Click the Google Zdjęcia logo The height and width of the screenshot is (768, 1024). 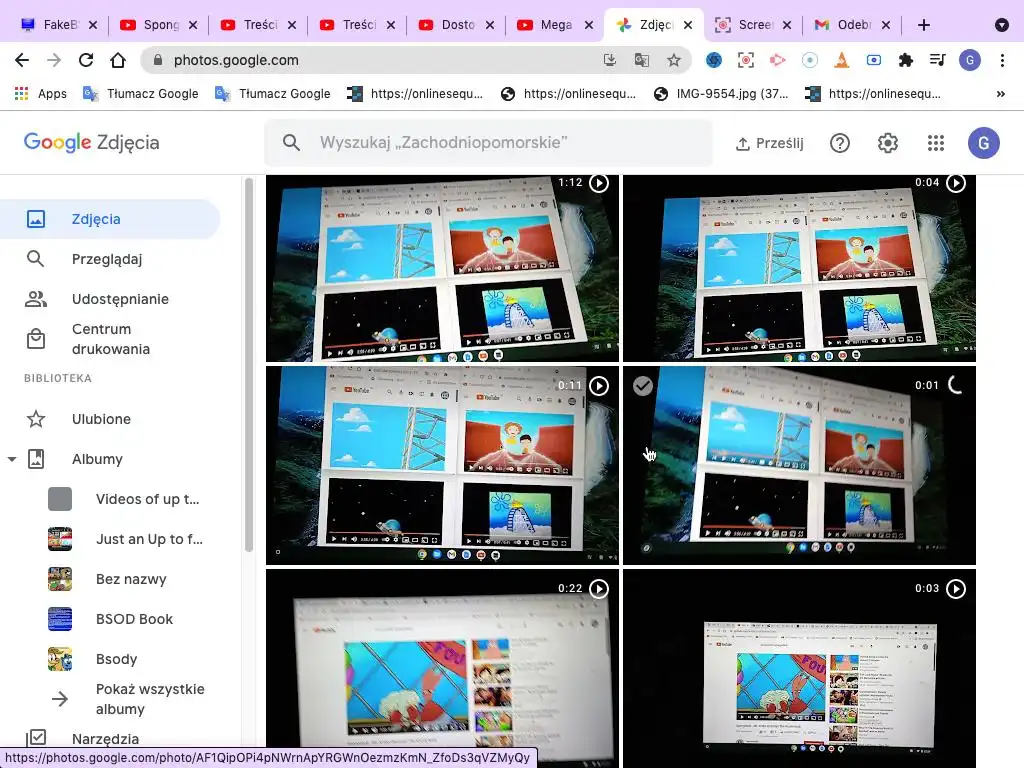(91, 142)
